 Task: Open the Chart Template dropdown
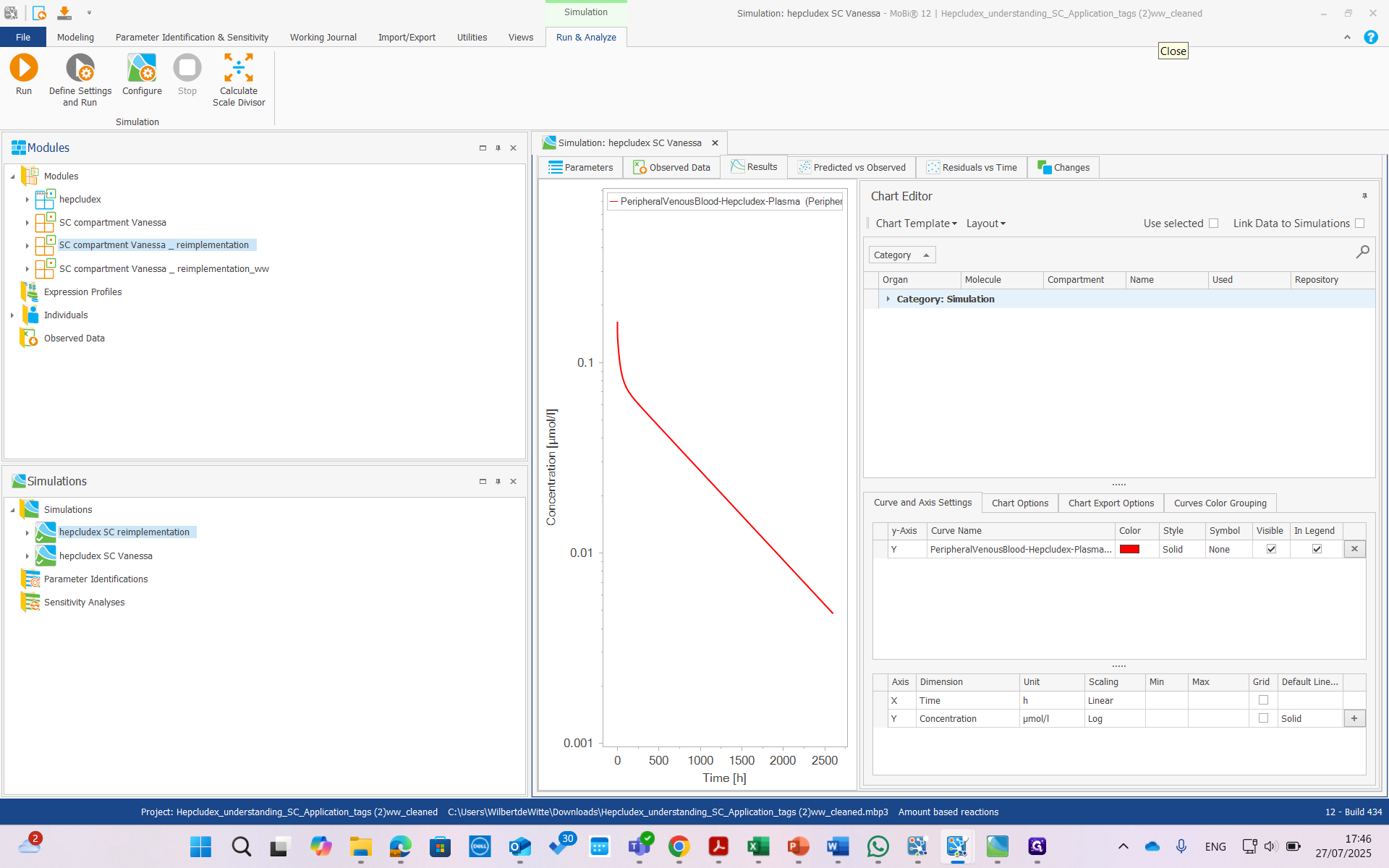coord(916,224)
